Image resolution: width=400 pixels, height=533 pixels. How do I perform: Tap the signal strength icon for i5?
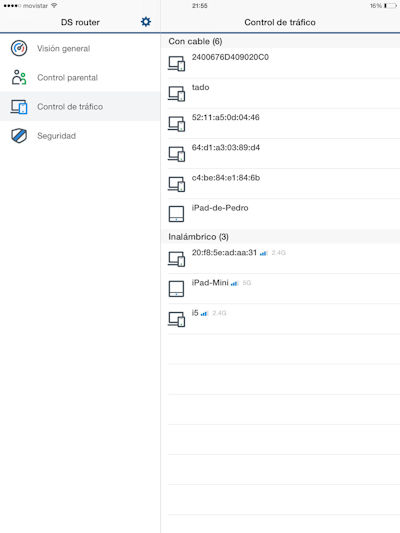coord(204,313)
